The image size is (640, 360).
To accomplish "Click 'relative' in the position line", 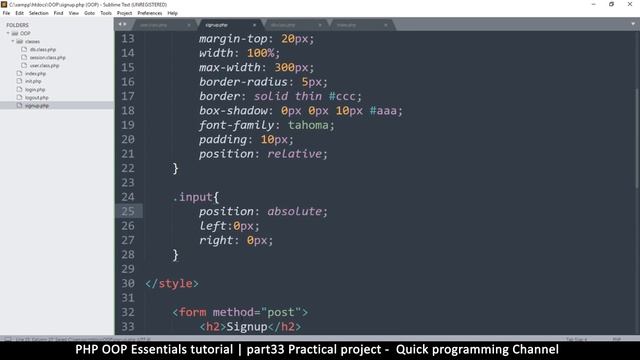I will [x=294, y=154].
